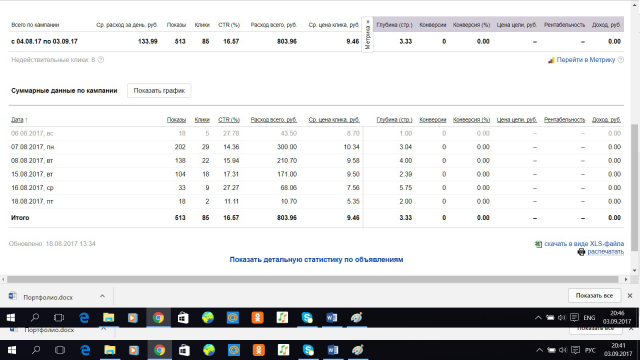The height and width of the screenshot is (360, 640).
Task: Select the 08.08.2017, вт date row
Action: click(316, 160)
